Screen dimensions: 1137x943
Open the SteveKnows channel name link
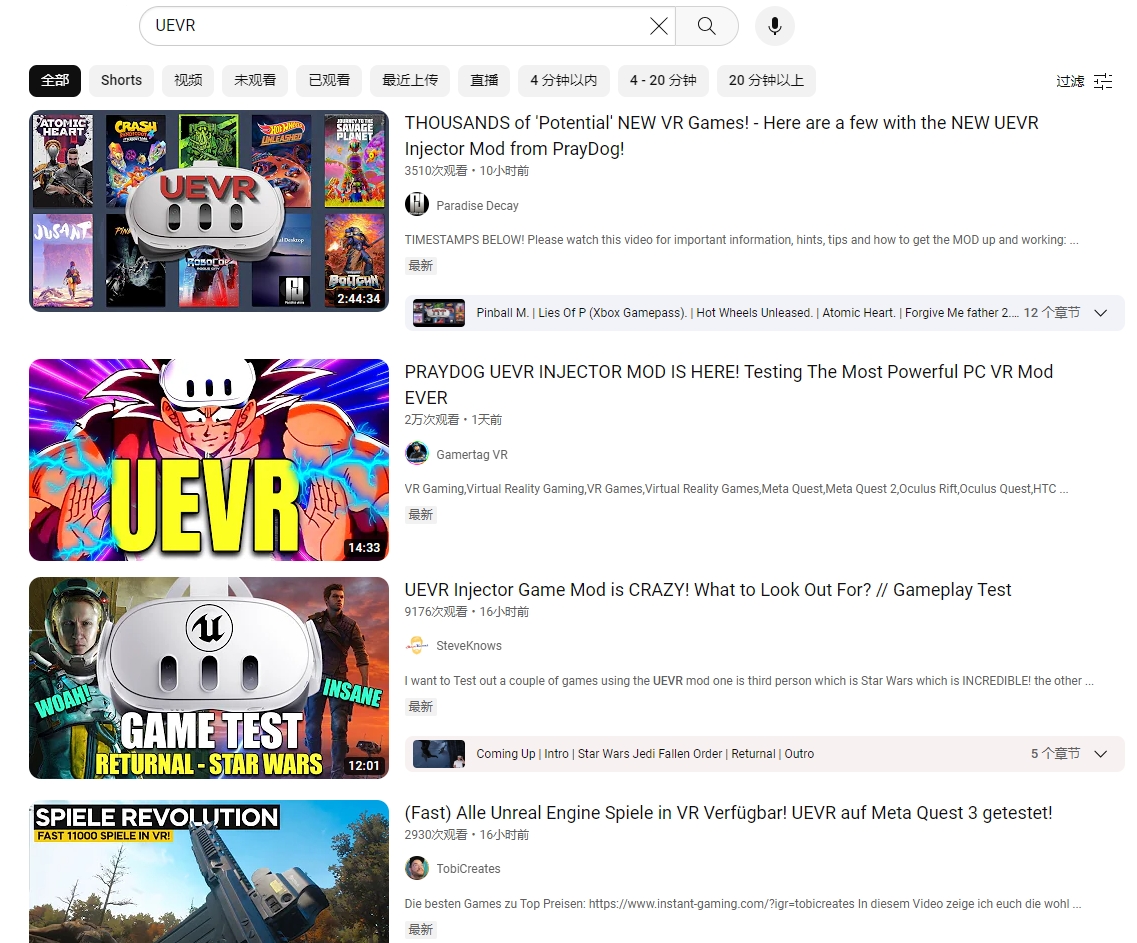click(x=469, y=646)
